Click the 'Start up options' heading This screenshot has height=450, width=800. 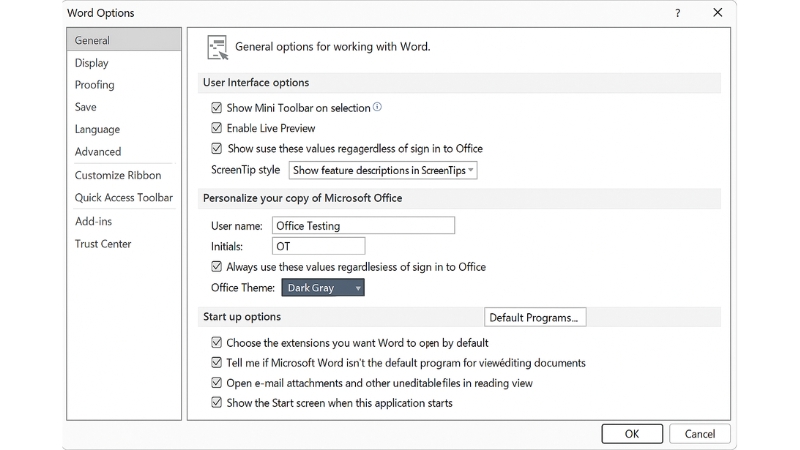click(x=242, y=317)
